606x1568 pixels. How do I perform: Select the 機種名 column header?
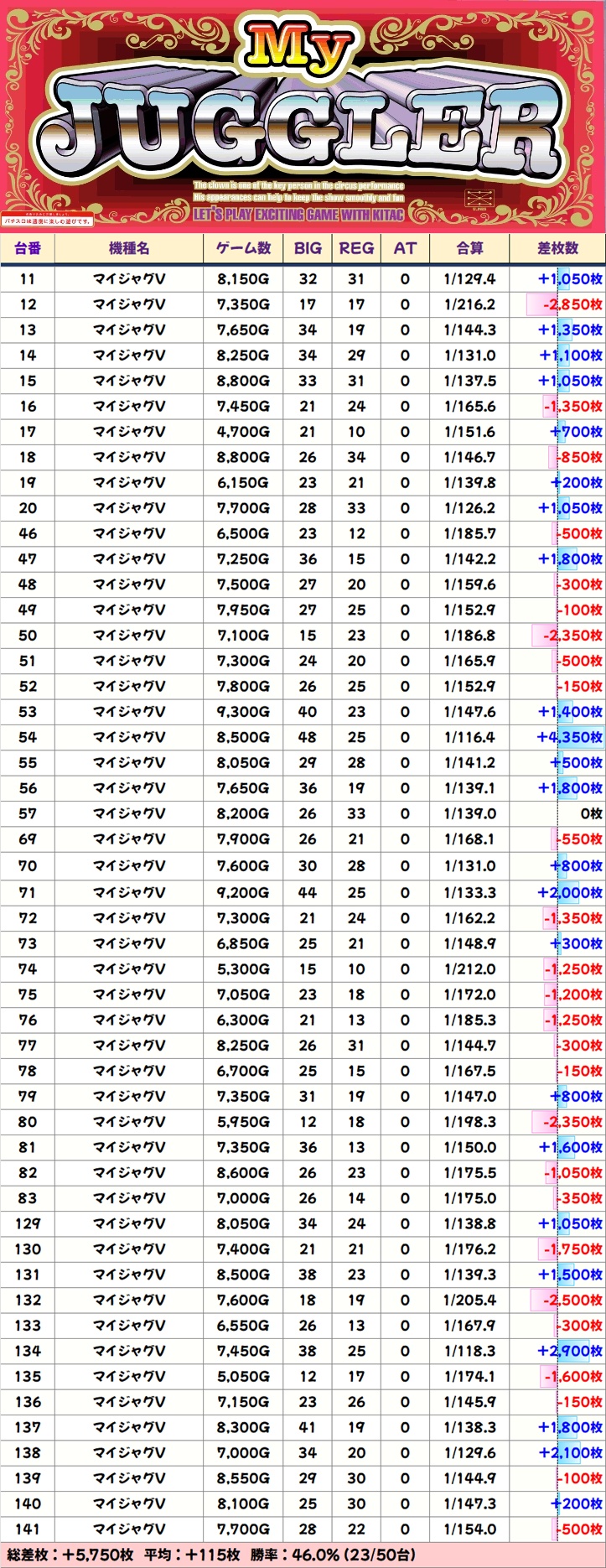point(129,248)
